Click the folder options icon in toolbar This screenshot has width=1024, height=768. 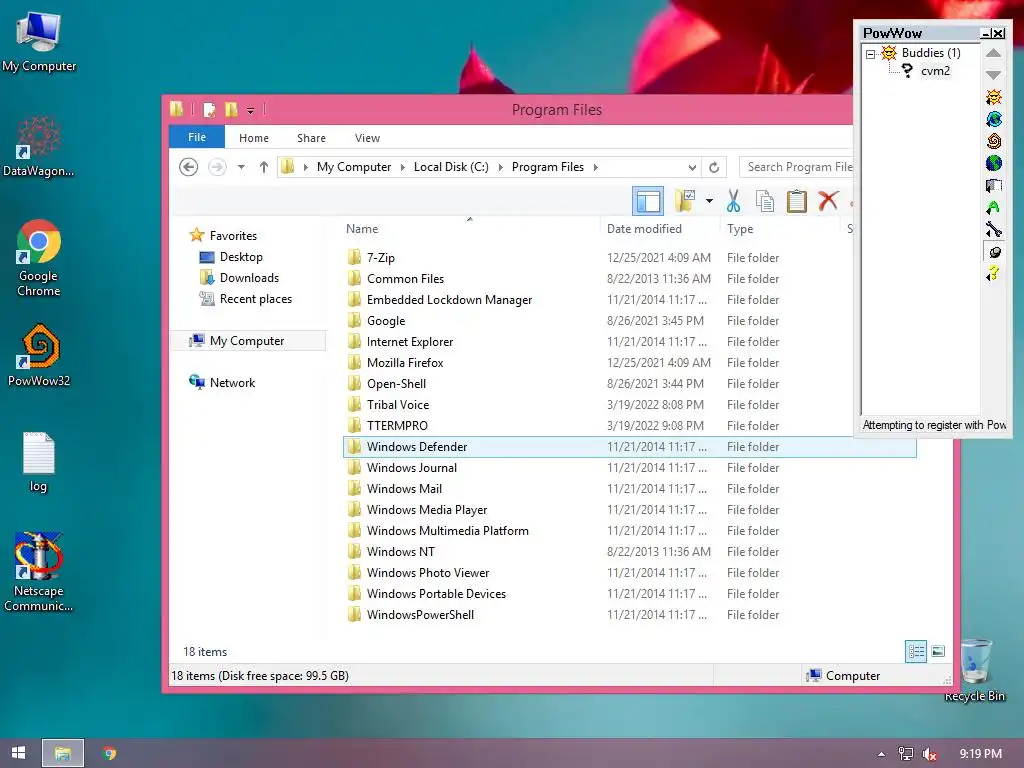(x=684, y=201)
